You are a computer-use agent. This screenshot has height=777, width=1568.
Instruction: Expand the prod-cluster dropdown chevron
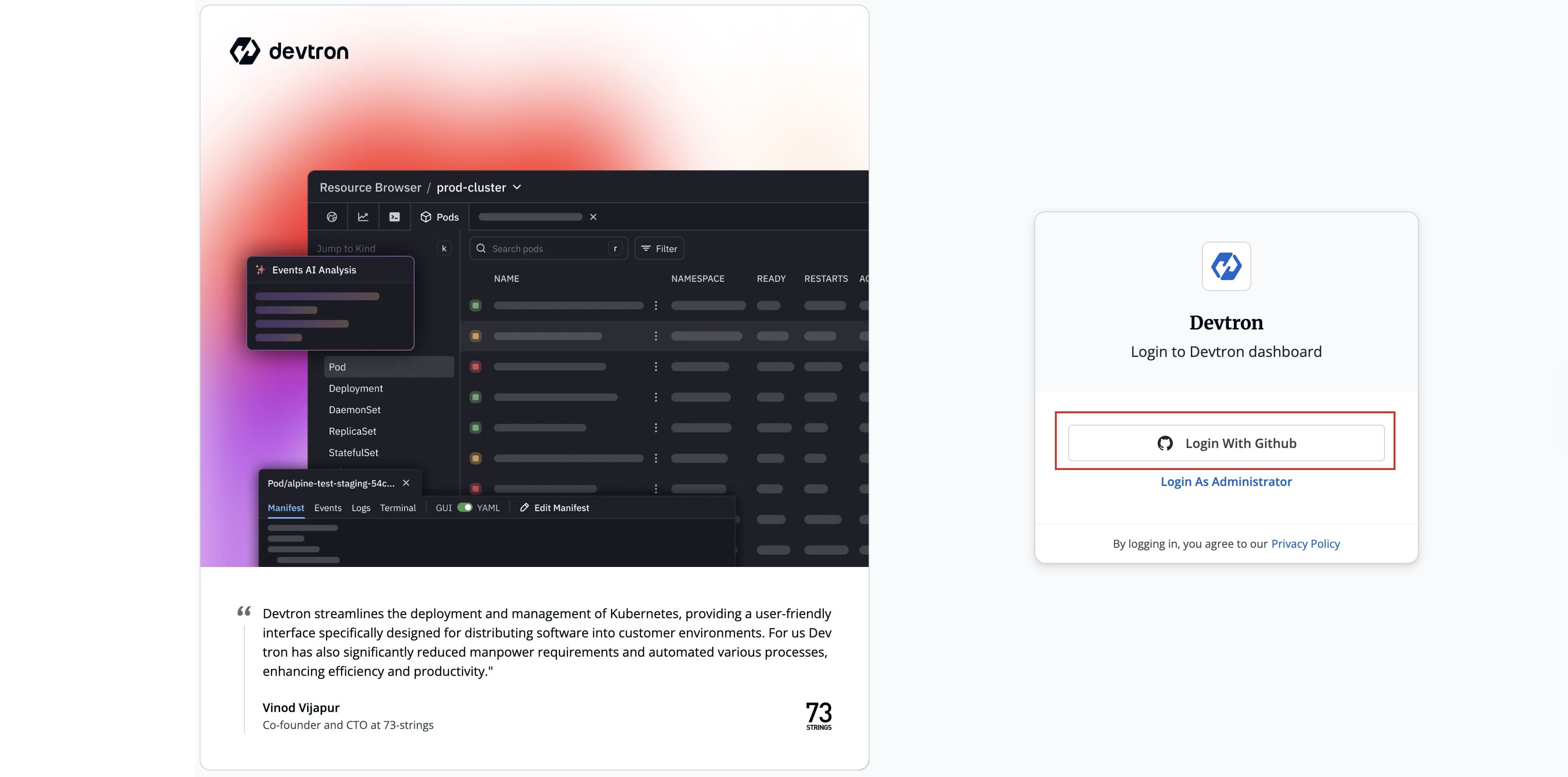517,188
